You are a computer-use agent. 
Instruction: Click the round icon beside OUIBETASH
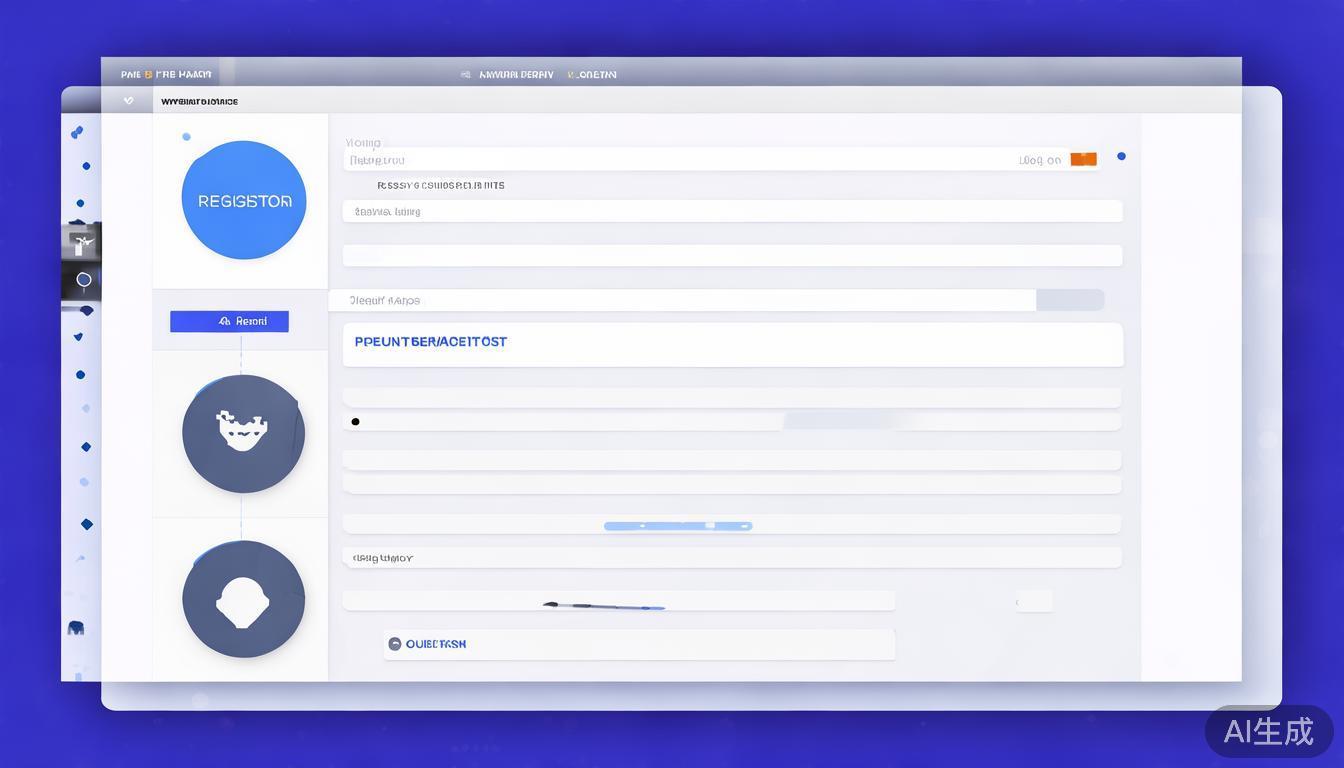395,644
